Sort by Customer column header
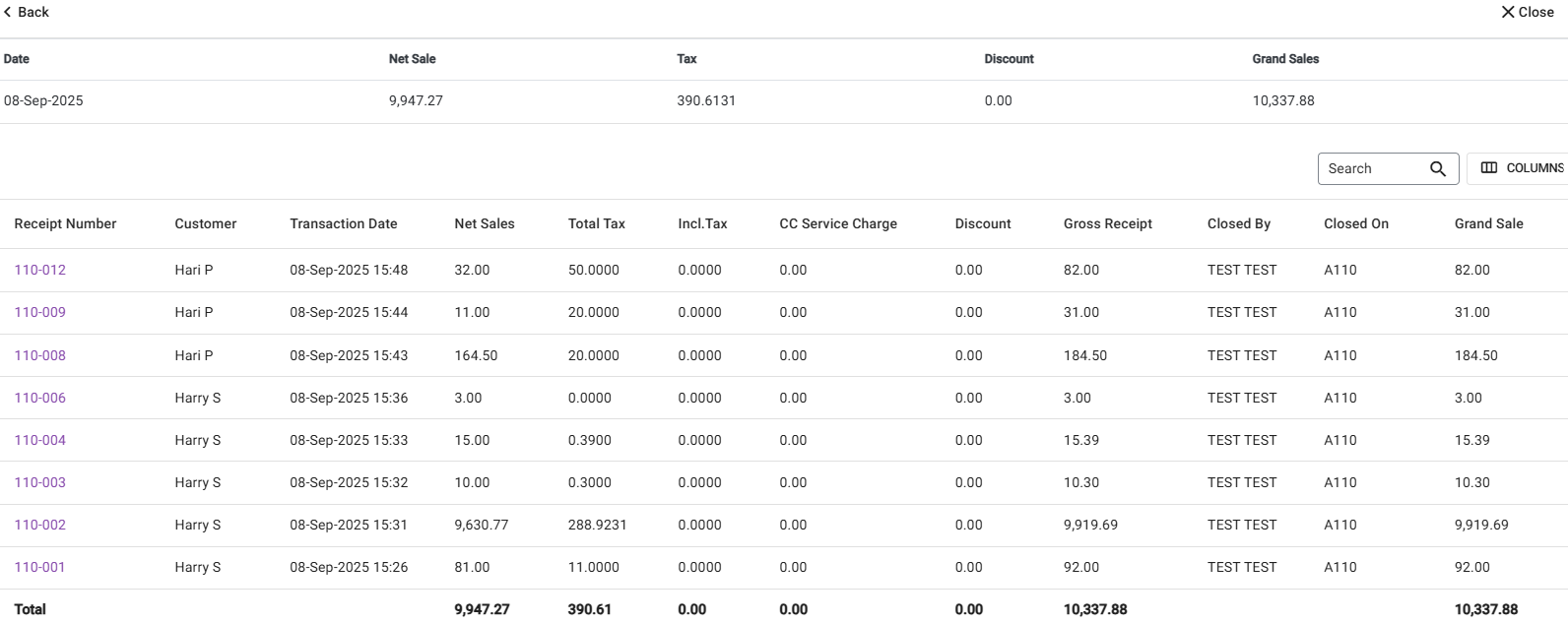The height and width of the screenshot is (623, 1568). (x=205, y=223)
